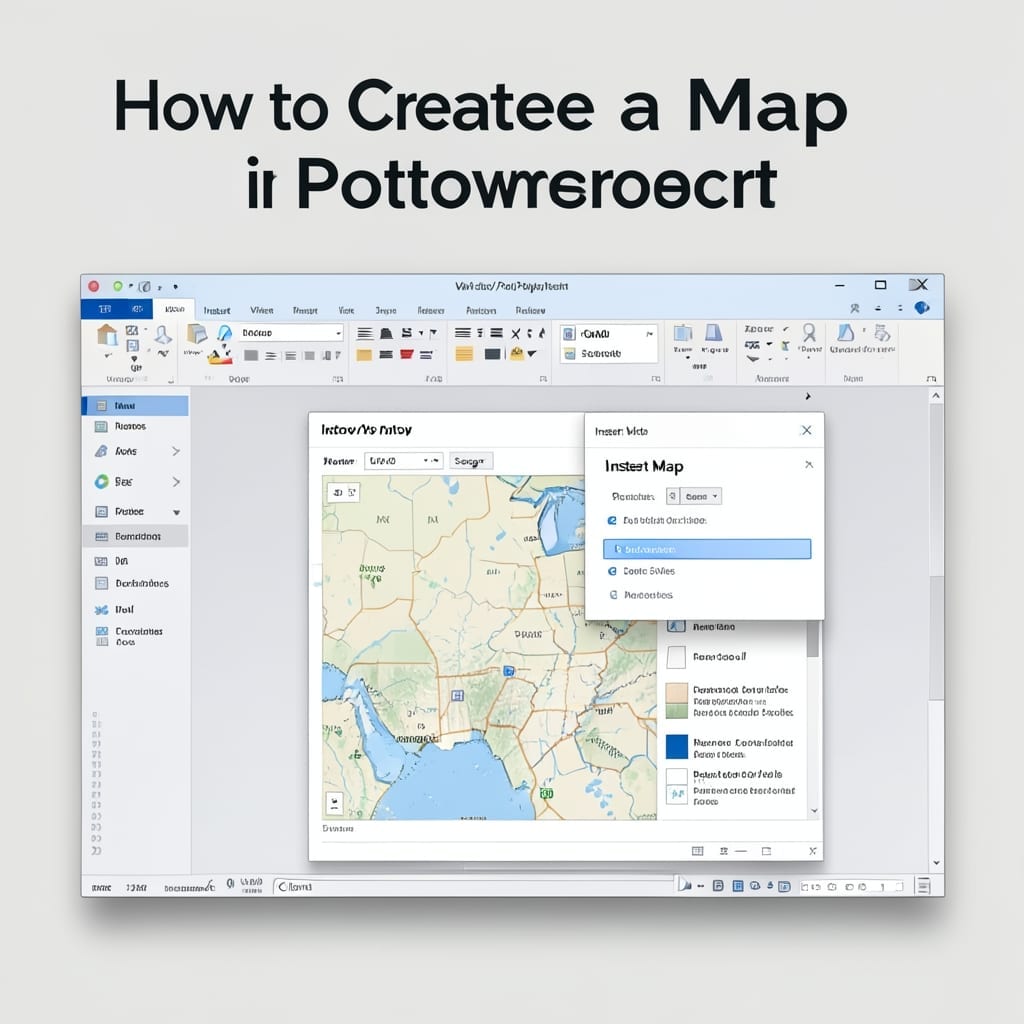Screen dimensions: 1024x1024
Task: Open the 'Rantorn' ribbon tab
Action: [481, 311]
